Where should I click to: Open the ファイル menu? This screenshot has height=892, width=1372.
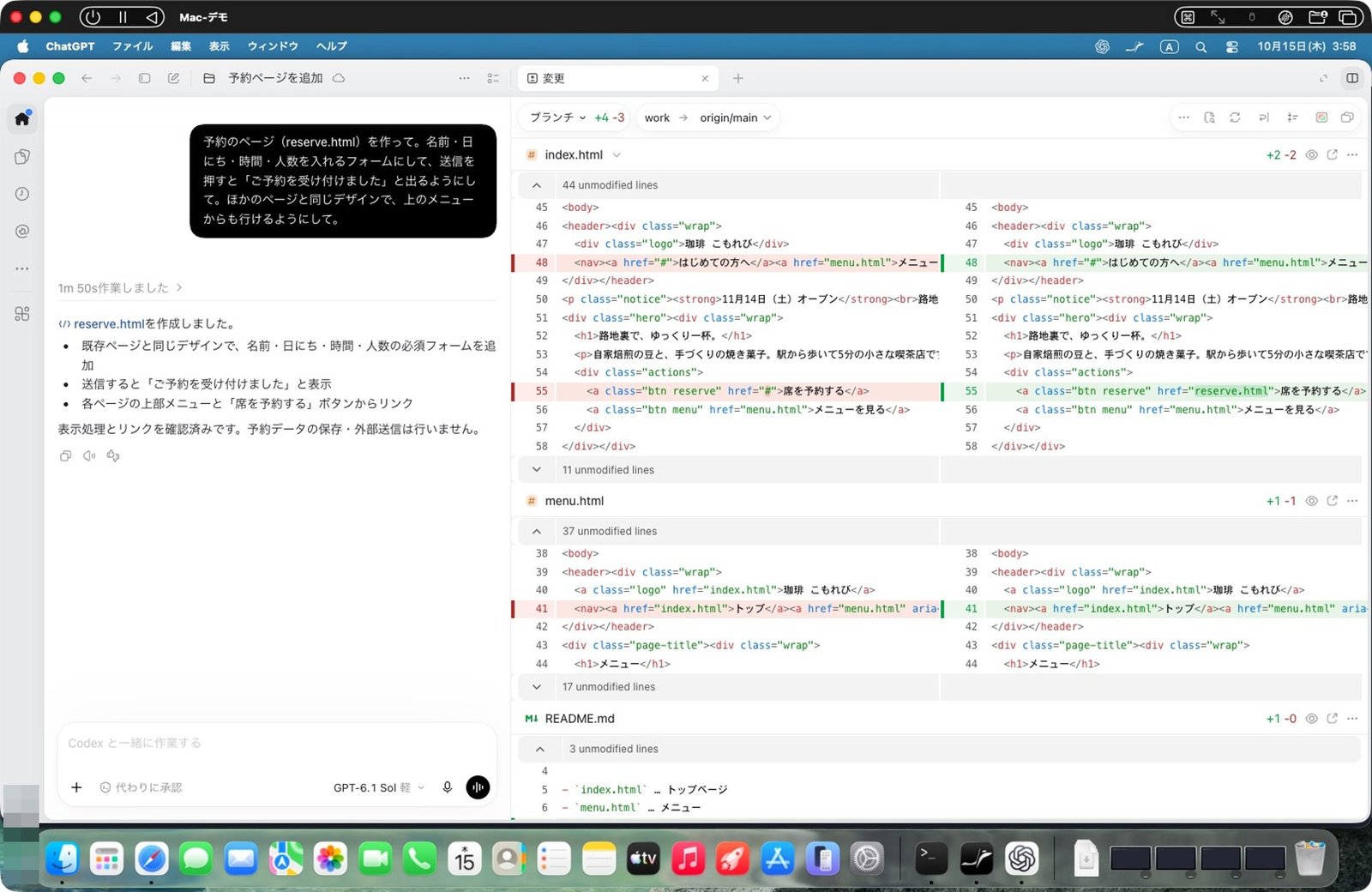click(x=133, y=46)
